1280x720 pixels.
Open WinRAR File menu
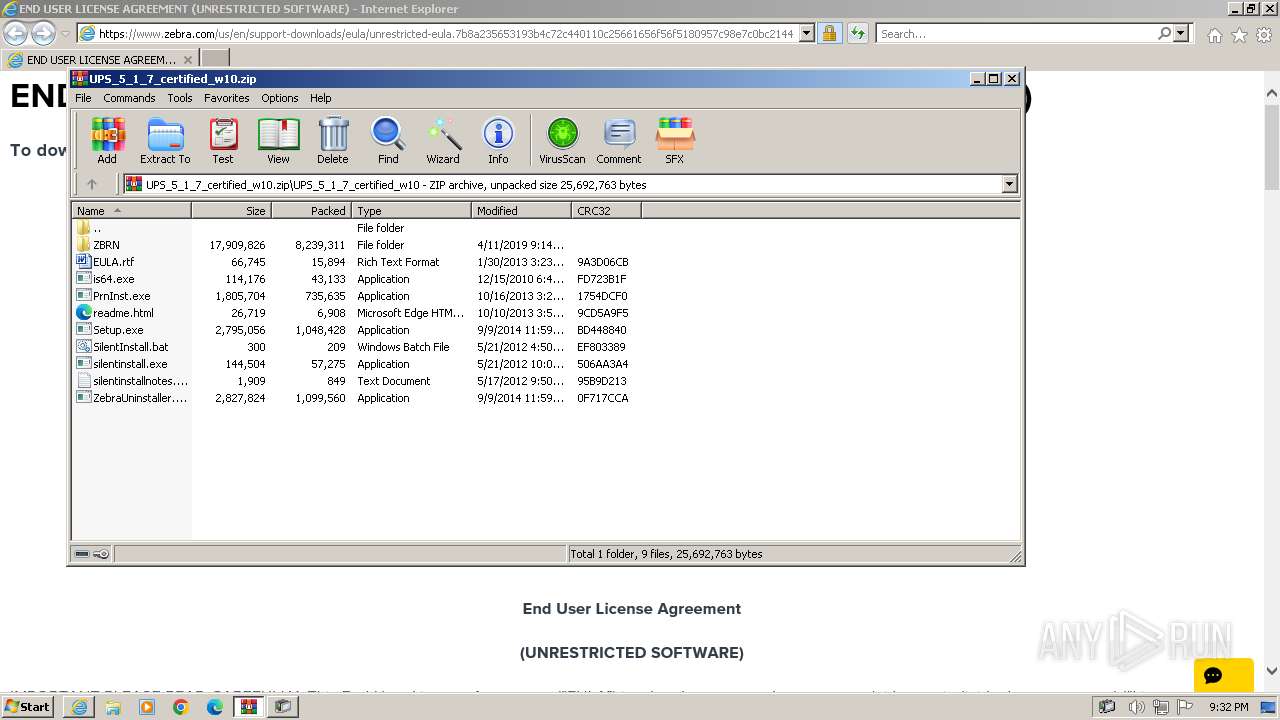tap(83, 98)
